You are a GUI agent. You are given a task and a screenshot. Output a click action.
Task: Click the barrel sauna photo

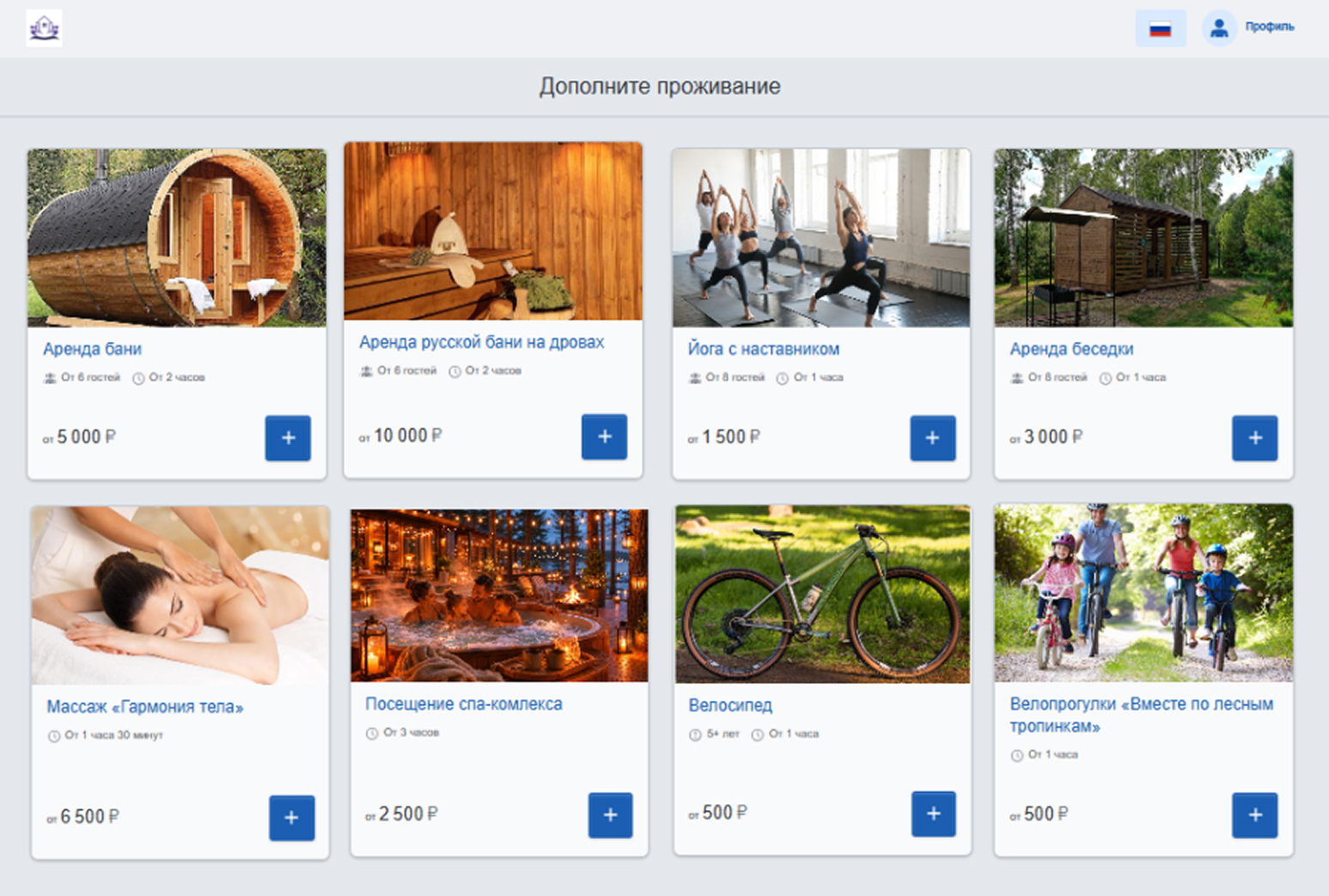(x=177, y=238)
